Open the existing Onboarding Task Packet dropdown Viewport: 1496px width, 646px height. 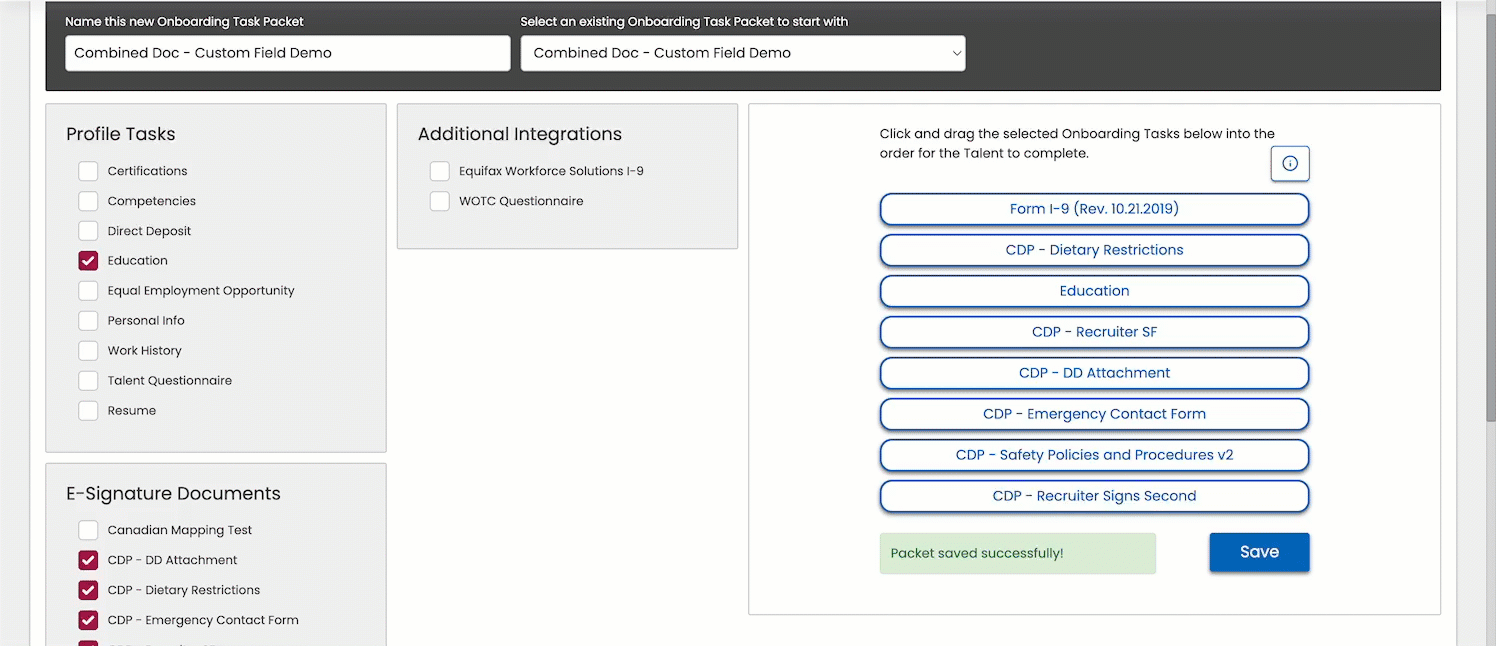pos(743,53)
